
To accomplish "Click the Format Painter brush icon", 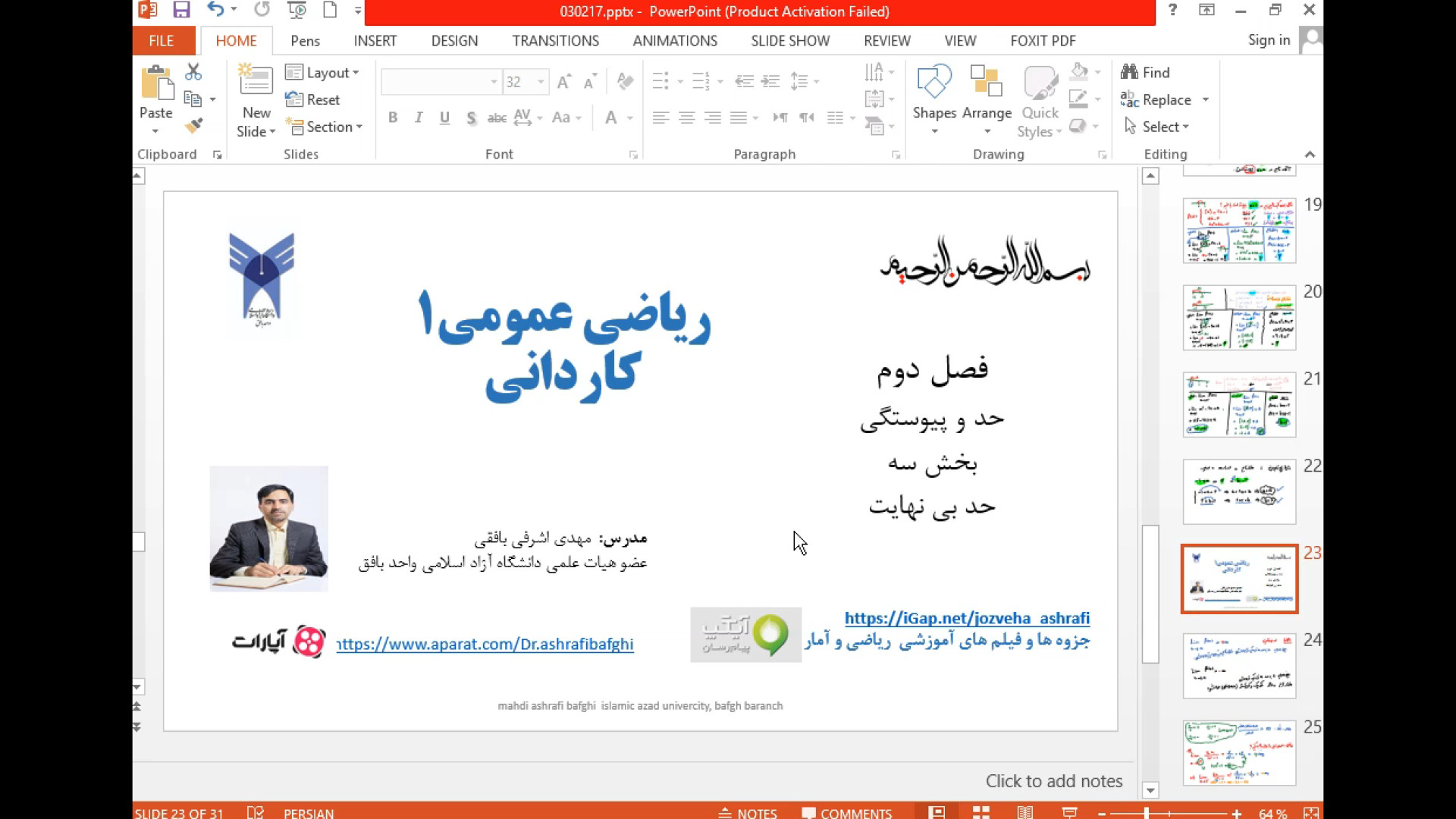I will 194,126.
